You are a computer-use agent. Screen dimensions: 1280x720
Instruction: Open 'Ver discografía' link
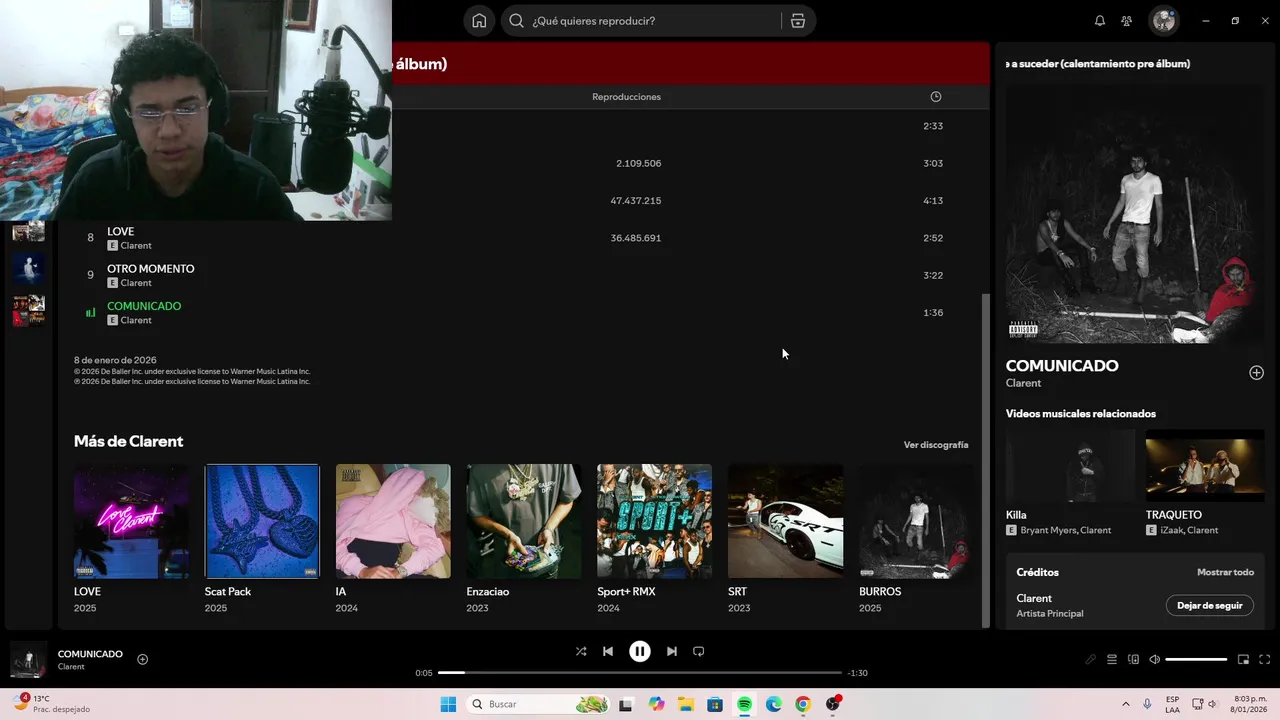[936, 445]
